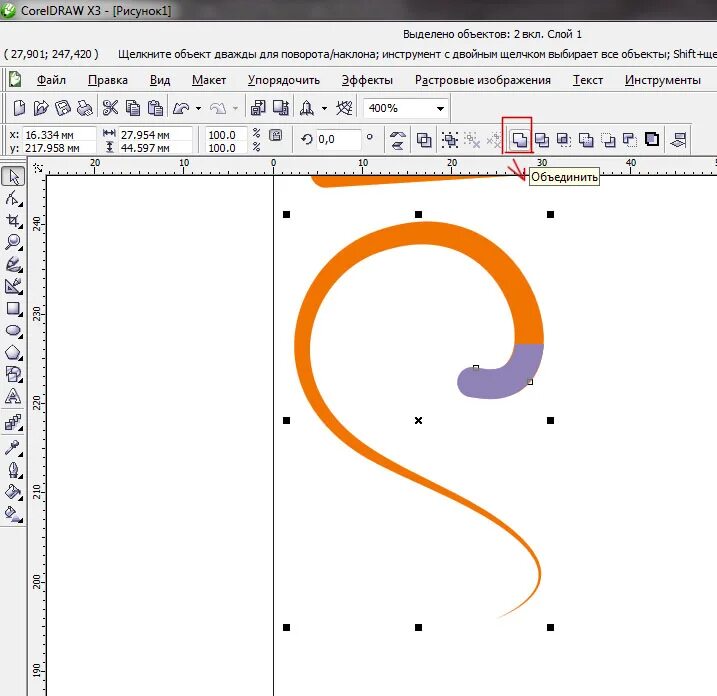Viewport: 717px width, 696px height.
Task: Expand the Redo history dropdown arrow
Action: click(235, 108)
